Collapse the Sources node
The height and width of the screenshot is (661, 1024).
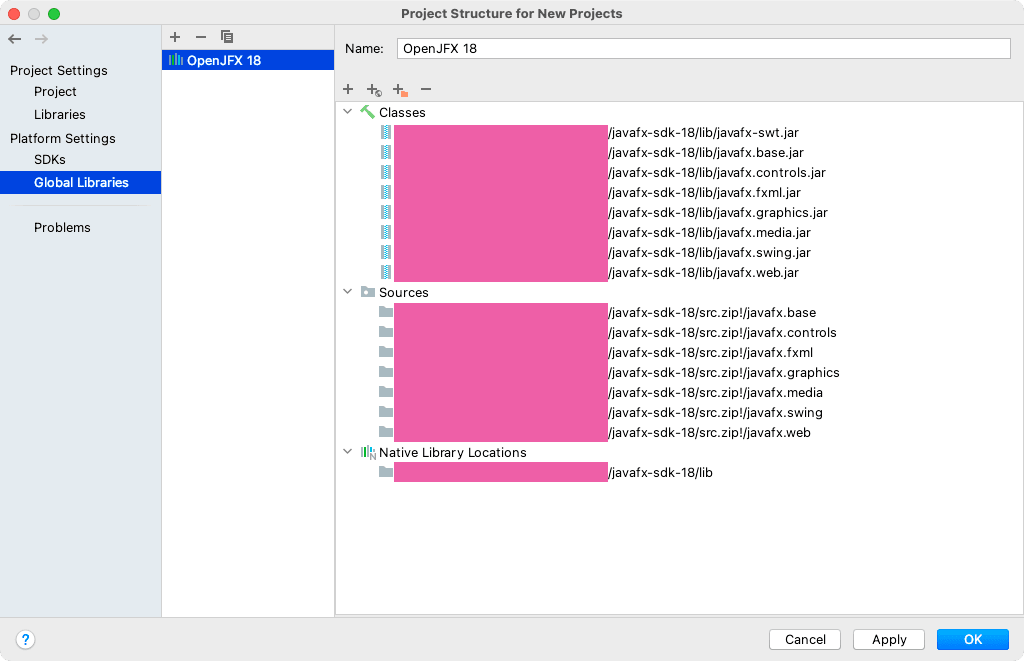point(347,292)
